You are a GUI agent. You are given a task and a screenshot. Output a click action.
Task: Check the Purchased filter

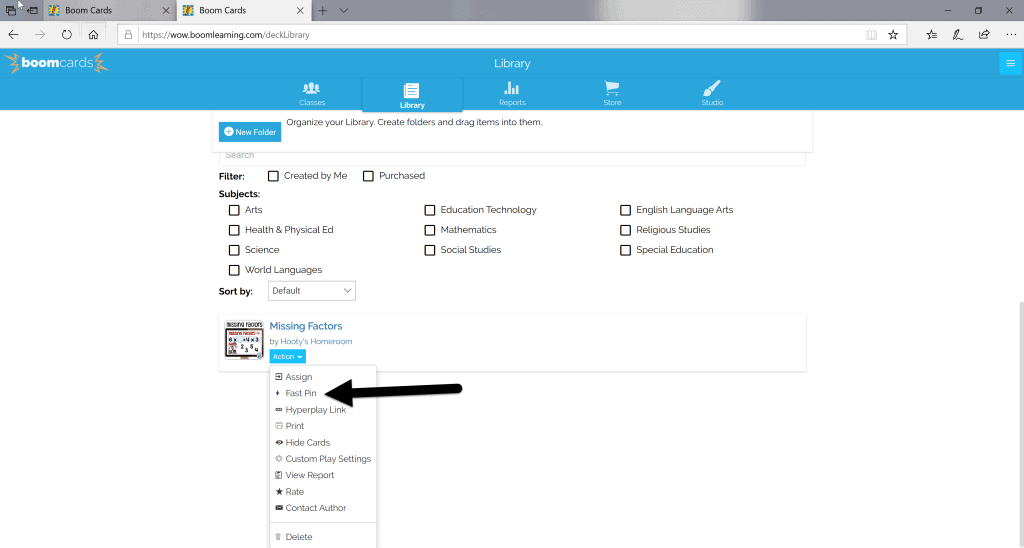click(x=368, y=176)
